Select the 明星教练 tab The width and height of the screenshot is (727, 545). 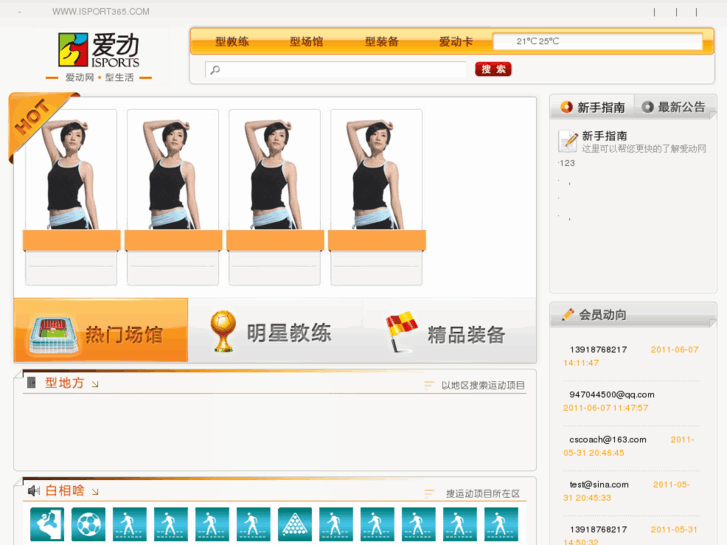(x=275, y=330)
